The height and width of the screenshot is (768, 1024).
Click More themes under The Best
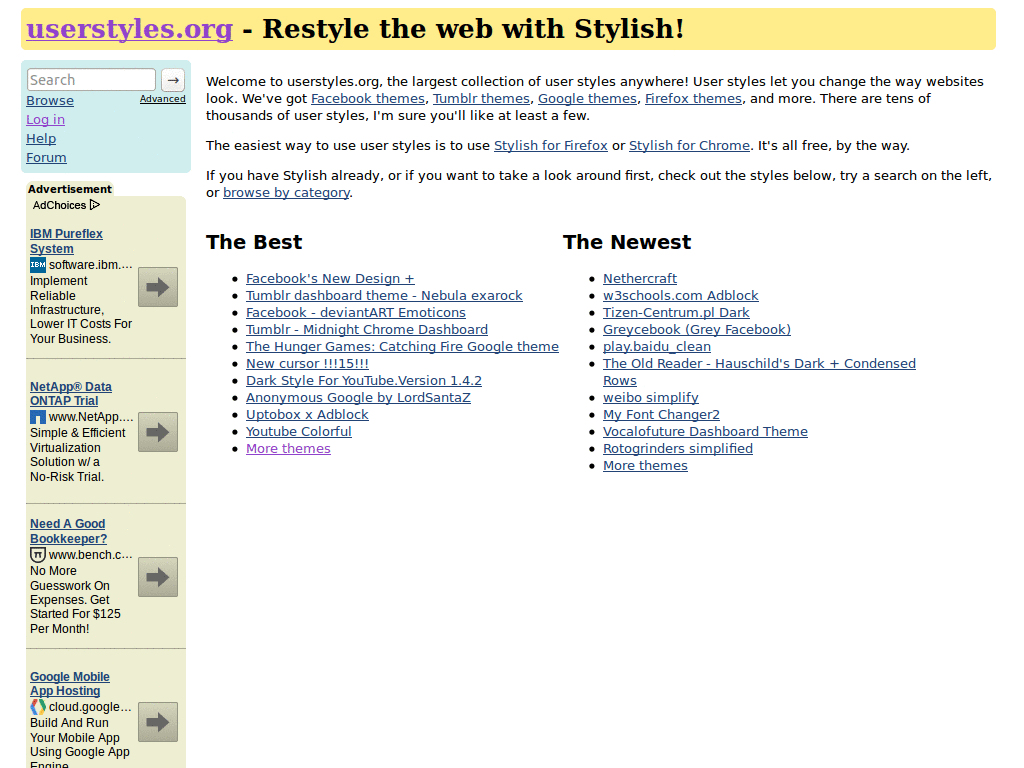[x=288, y=449]
